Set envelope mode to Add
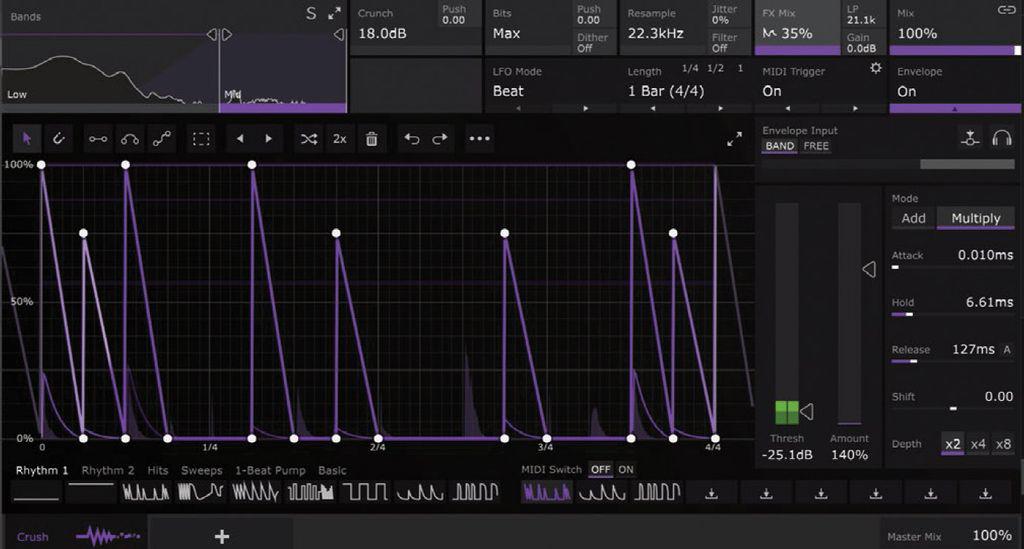This screenshot has width=1024, height=549. (913, 218)
